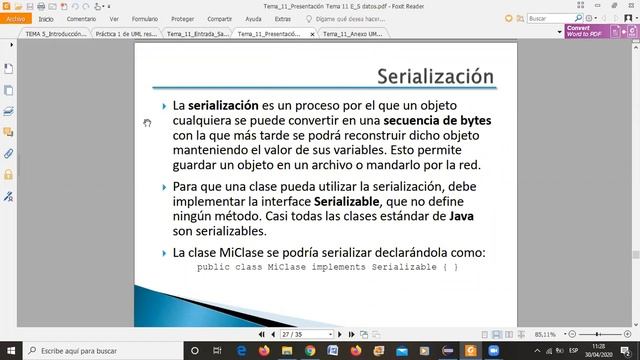
Task: Open the Ver ribbon tab
Action: coord(114,19)
